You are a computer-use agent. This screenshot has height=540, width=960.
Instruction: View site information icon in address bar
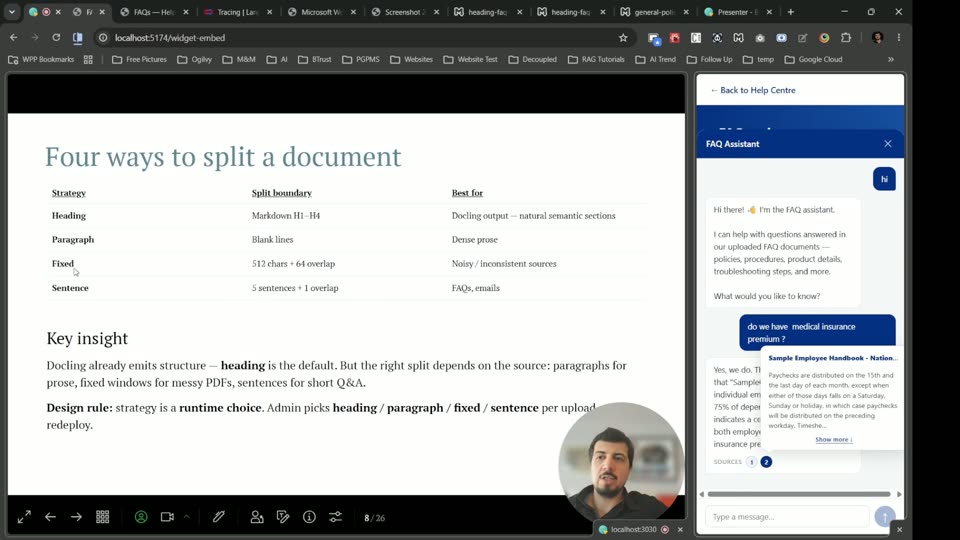(x=103, y=38)
